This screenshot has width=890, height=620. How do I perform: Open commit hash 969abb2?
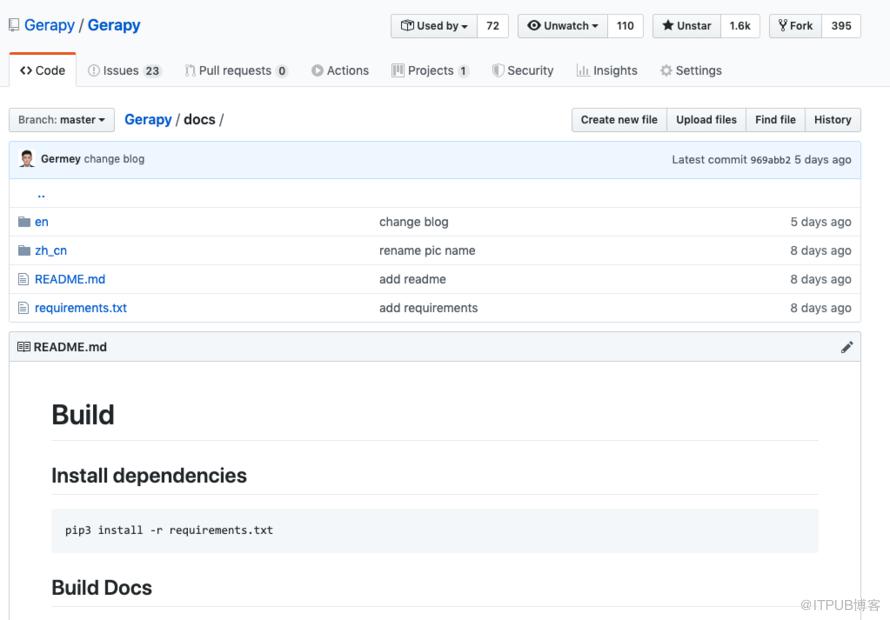point(770,160)
